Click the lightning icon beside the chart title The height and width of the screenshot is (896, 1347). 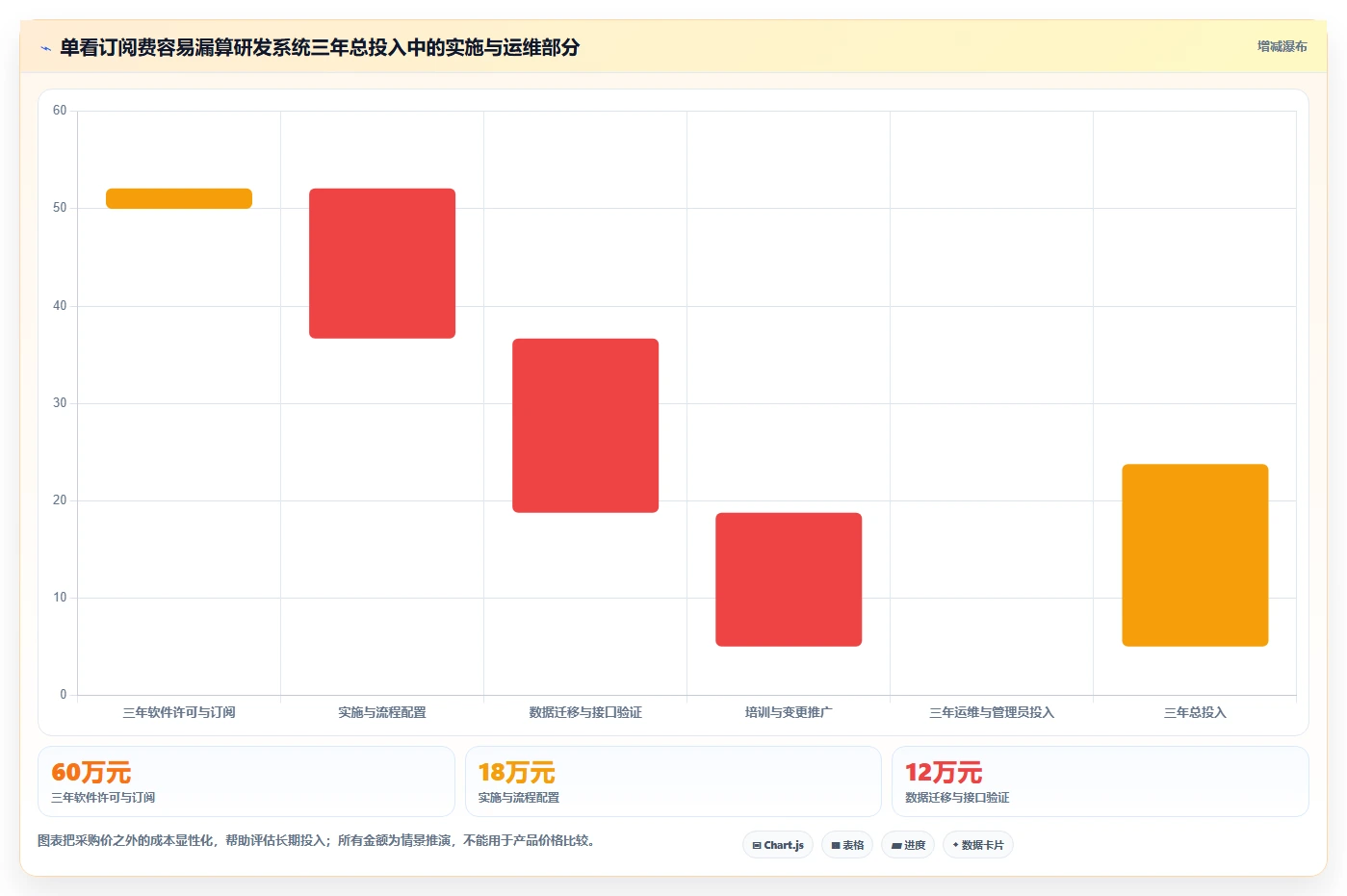pos(45,48)
